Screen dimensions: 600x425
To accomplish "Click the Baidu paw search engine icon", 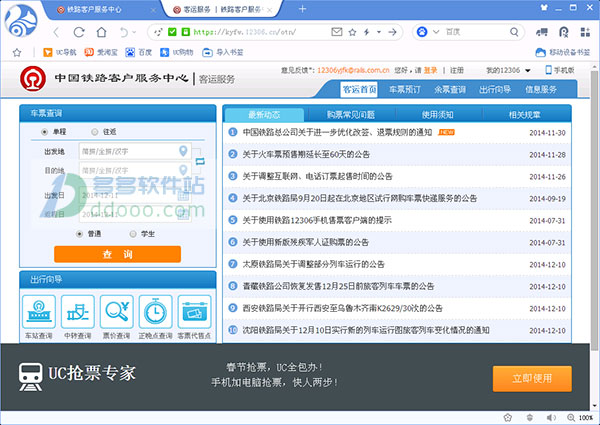I will (422, 32).
